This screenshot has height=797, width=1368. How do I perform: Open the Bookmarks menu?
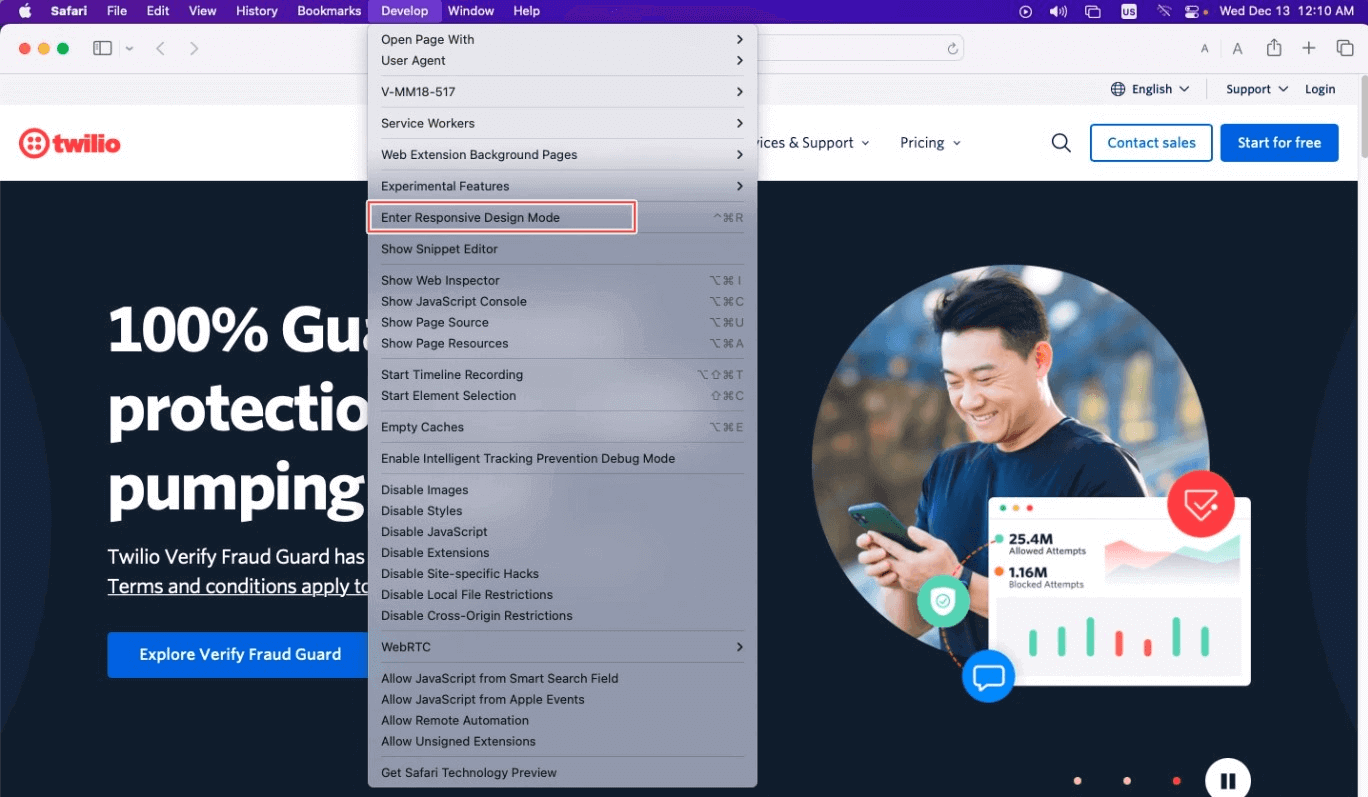coord(329,11)
